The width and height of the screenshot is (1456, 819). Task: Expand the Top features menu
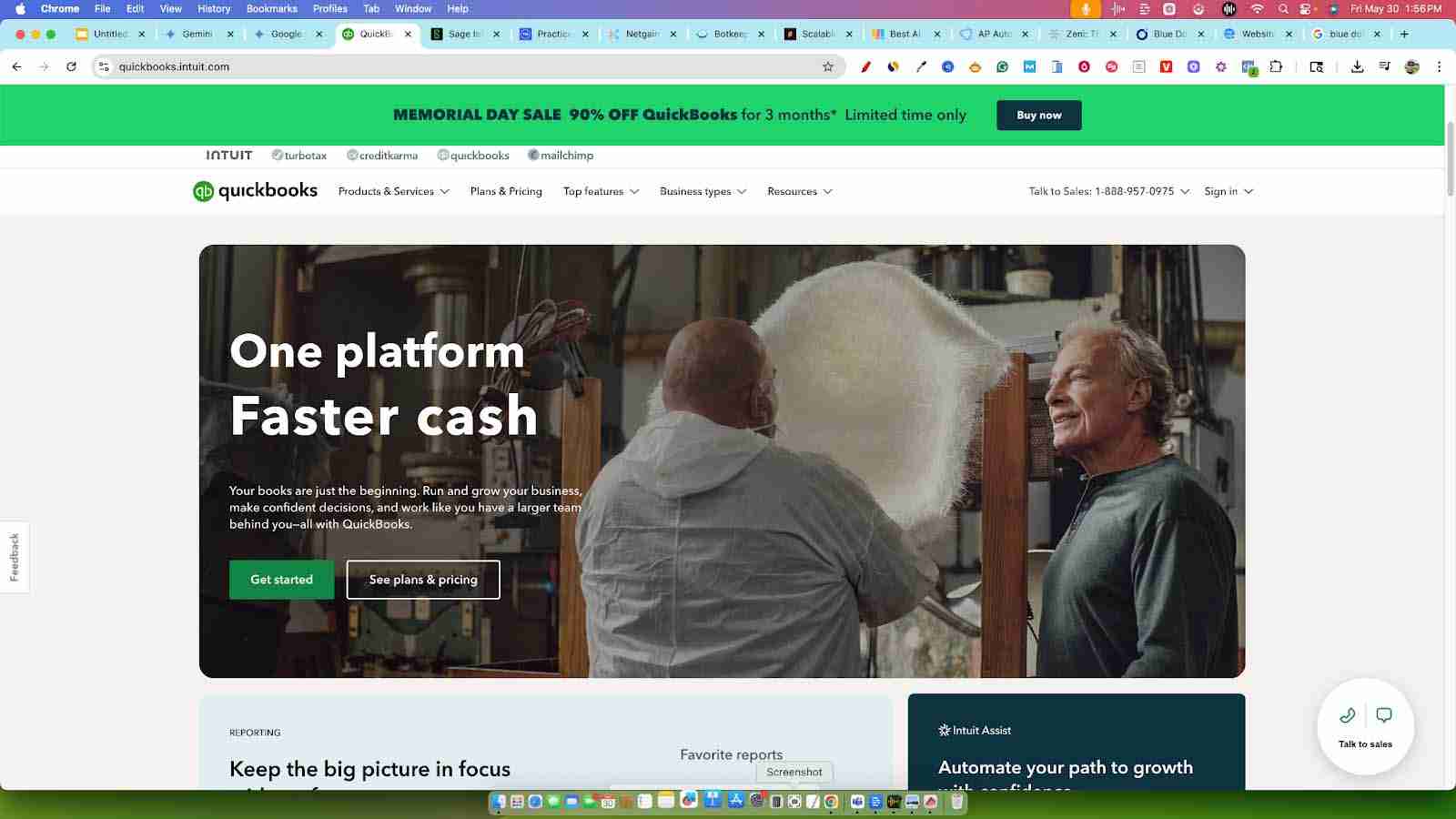[x=601, y=191]
